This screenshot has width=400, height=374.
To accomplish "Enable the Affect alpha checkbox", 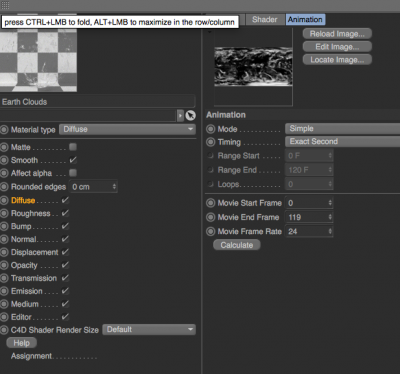I will pyautogui.click(x=73, y=173).
